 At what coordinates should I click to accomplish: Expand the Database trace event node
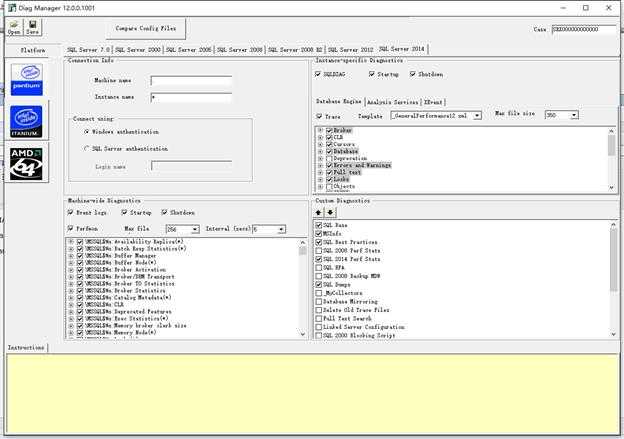320,151
